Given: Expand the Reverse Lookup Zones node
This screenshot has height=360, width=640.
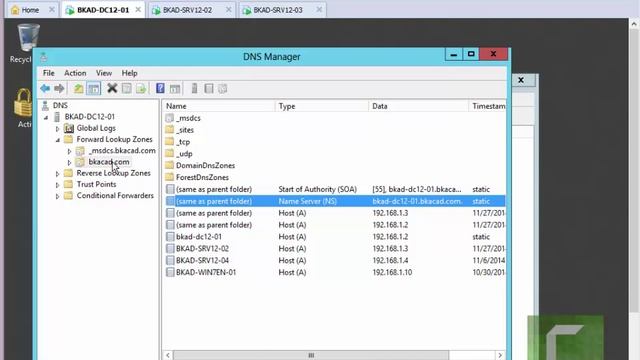Looking at the screenshot, I should 58,173.
